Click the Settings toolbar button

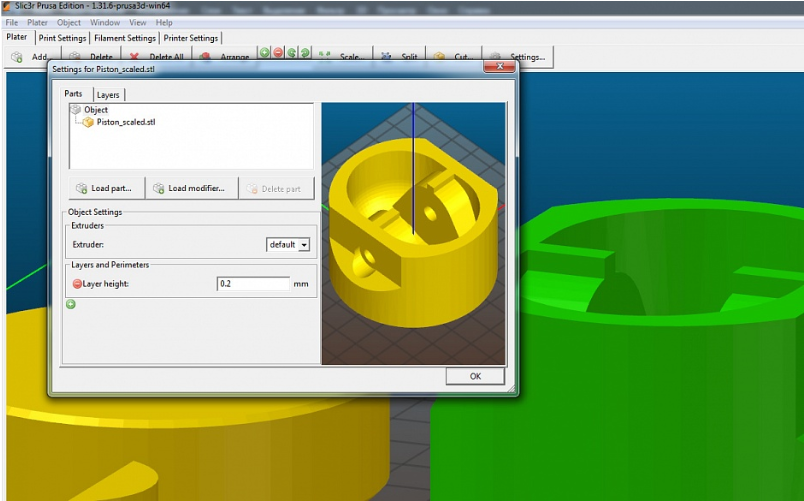click(518, 56)
